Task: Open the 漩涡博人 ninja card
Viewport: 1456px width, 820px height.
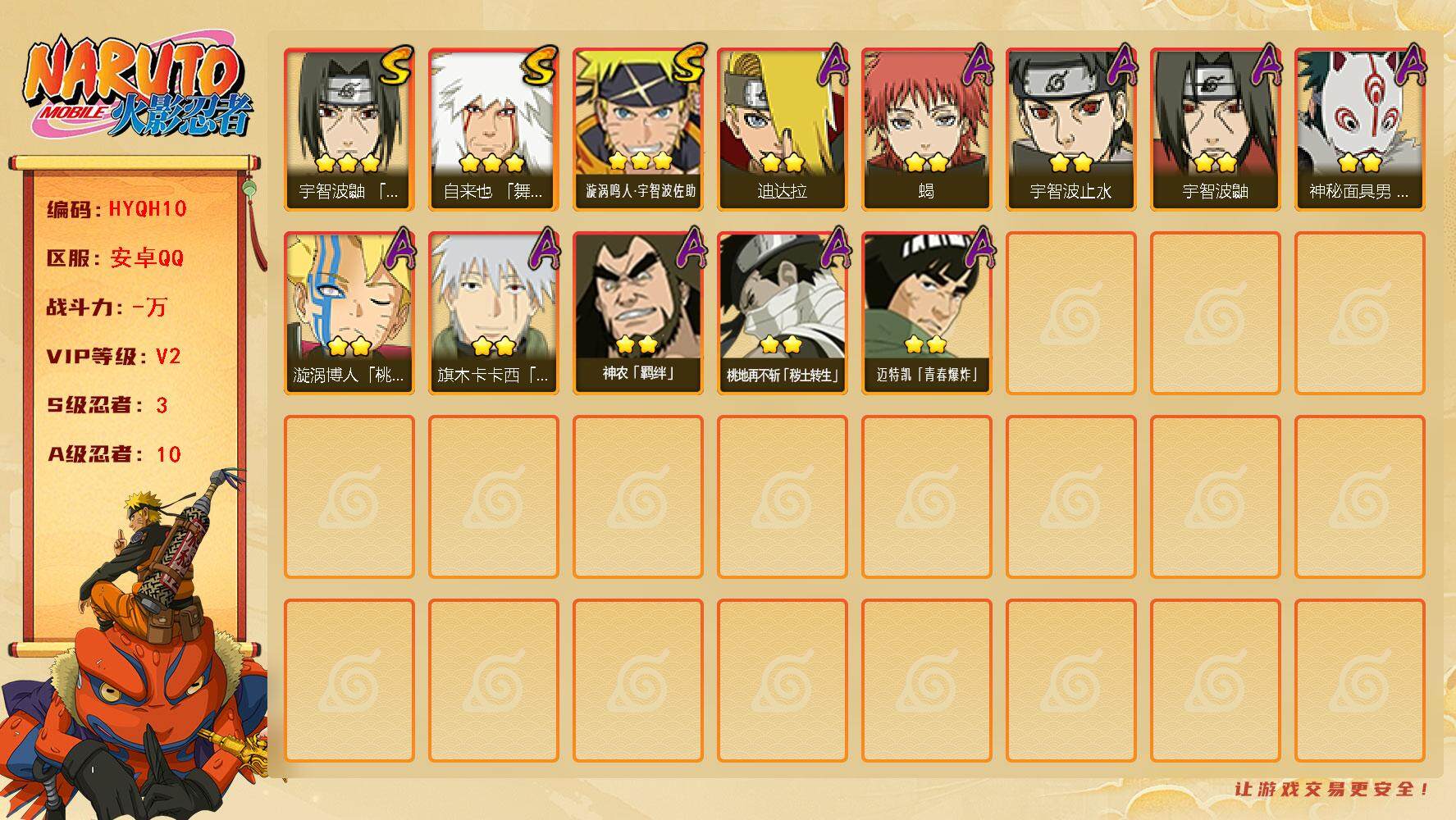Action: [x=349, y=313]
